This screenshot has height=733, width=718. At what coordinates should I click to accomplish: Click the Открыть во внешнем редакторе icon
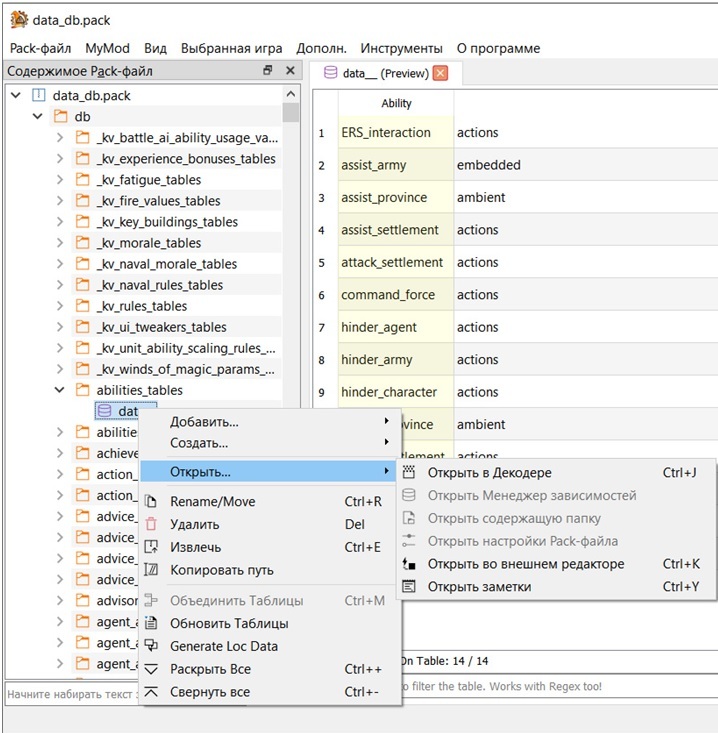409,564
